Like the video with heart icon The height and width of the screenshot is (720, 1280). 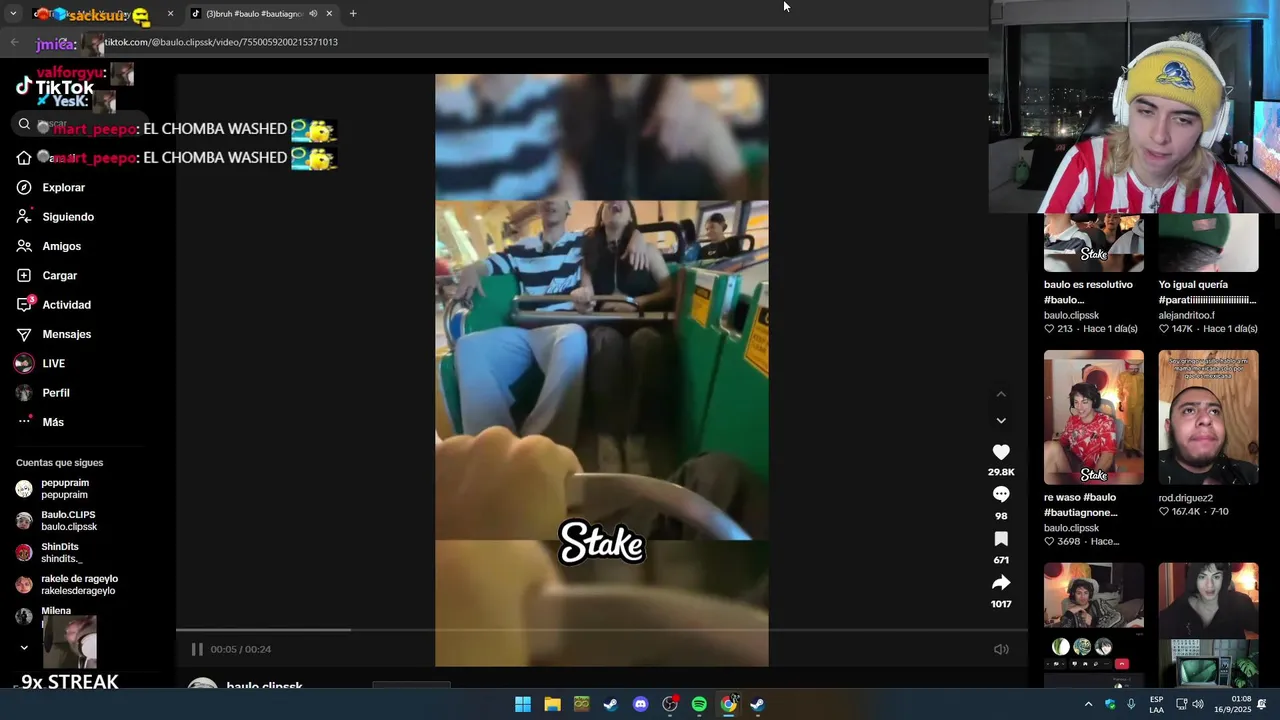pyautogui.click(x=1001, y=453)
